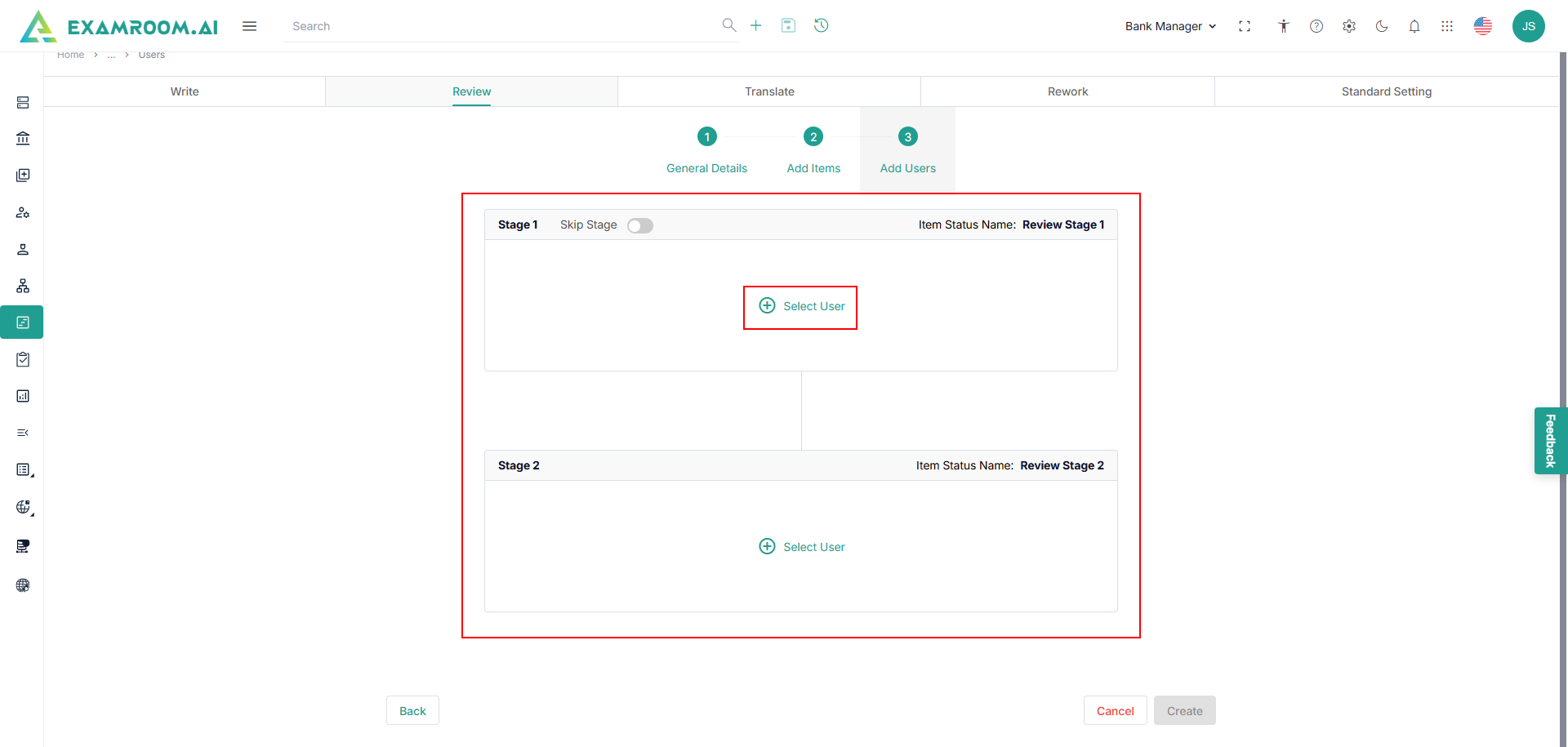Open the bank building sidebar icon
This screenshot has height=747, width=1568.
pos(23,139)
